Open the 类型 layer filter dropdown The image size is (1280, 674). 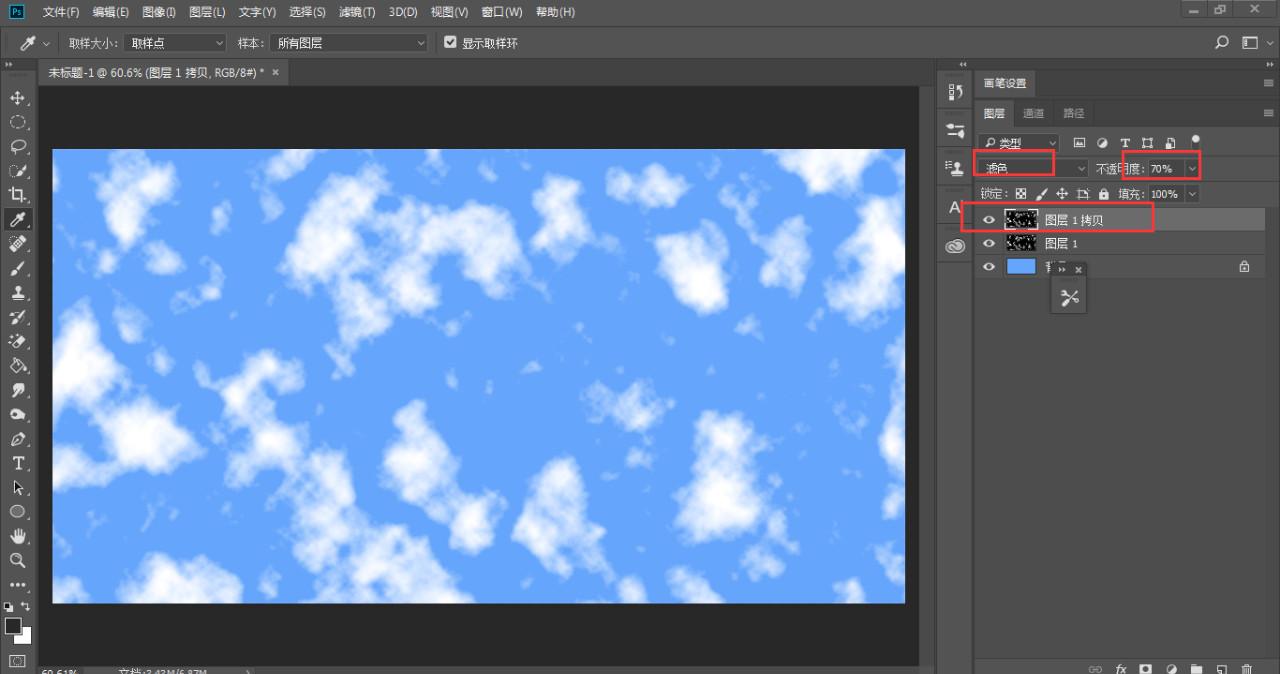click(x=1018, y=143)
